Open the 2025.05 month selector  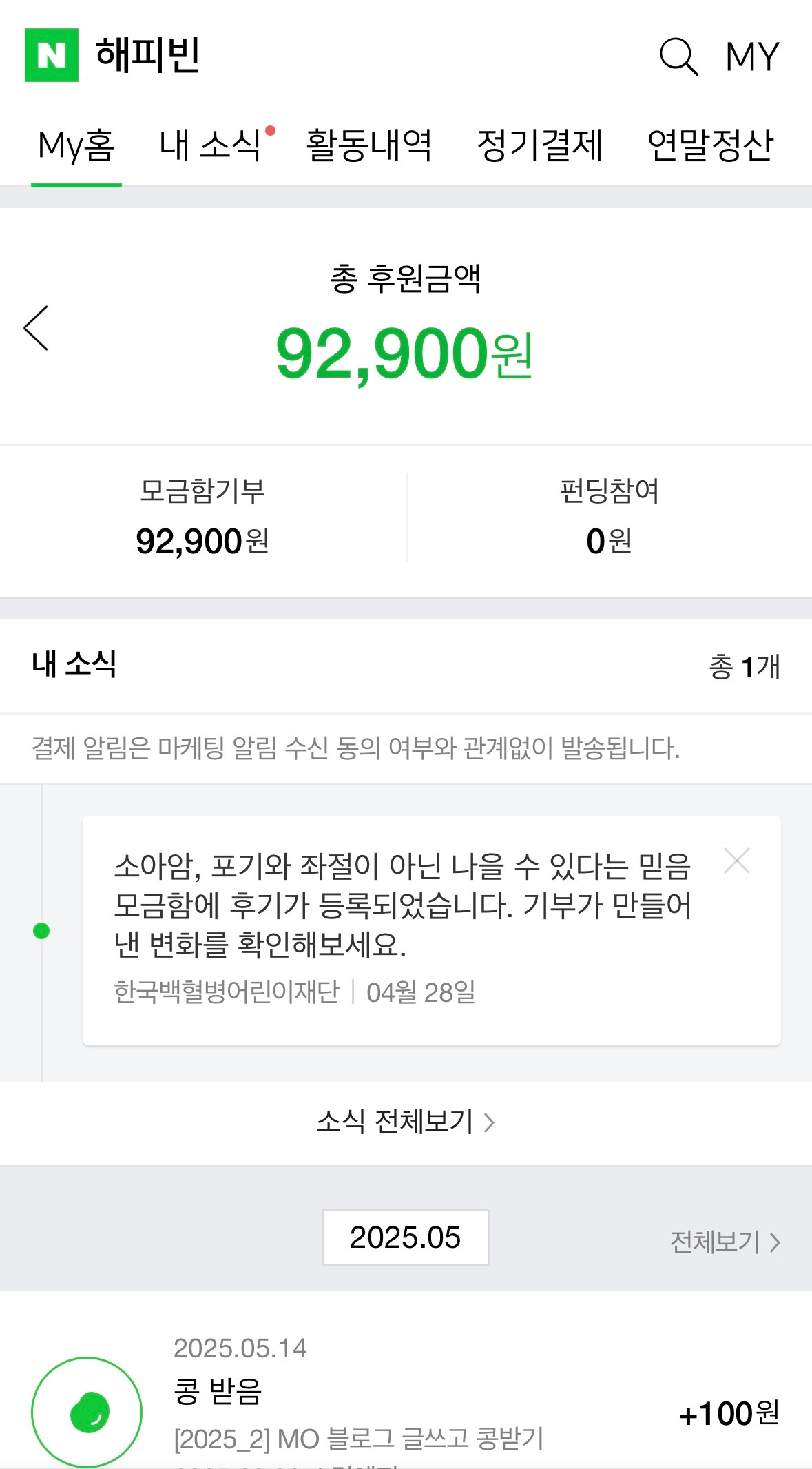pos(406,1237)
